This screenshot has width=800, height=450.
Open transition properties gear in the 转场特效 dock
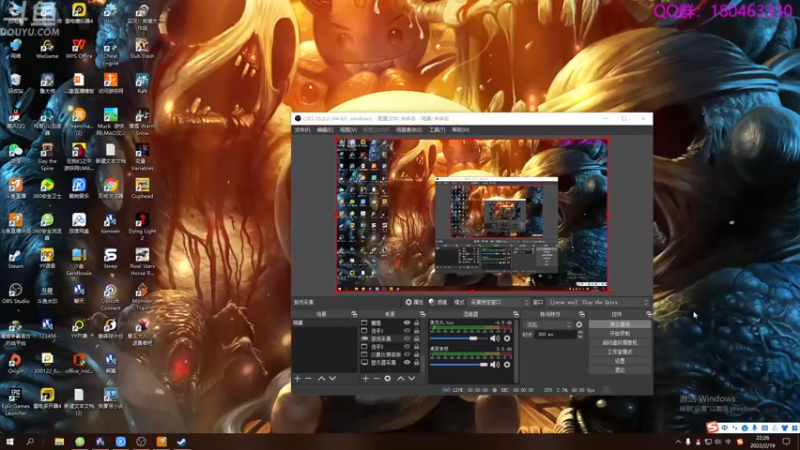click(x=579, y=324)
